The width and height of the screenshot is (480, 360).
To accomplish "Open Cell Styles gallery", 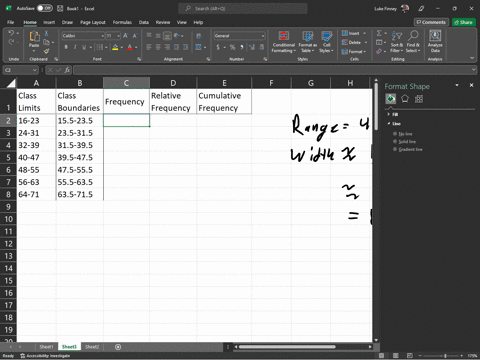I will pyautogui.click(x=326, y=42).
